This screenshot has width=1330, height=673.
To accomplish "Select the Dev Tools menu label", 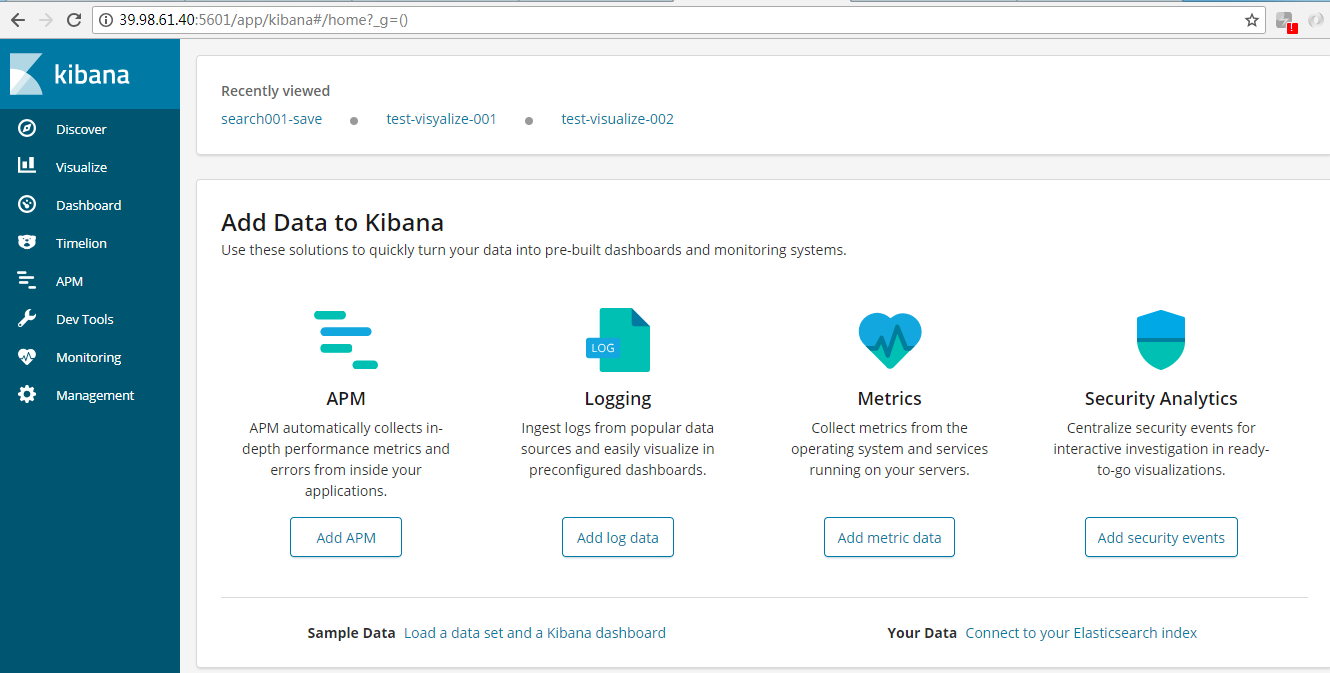I will 84,320.
